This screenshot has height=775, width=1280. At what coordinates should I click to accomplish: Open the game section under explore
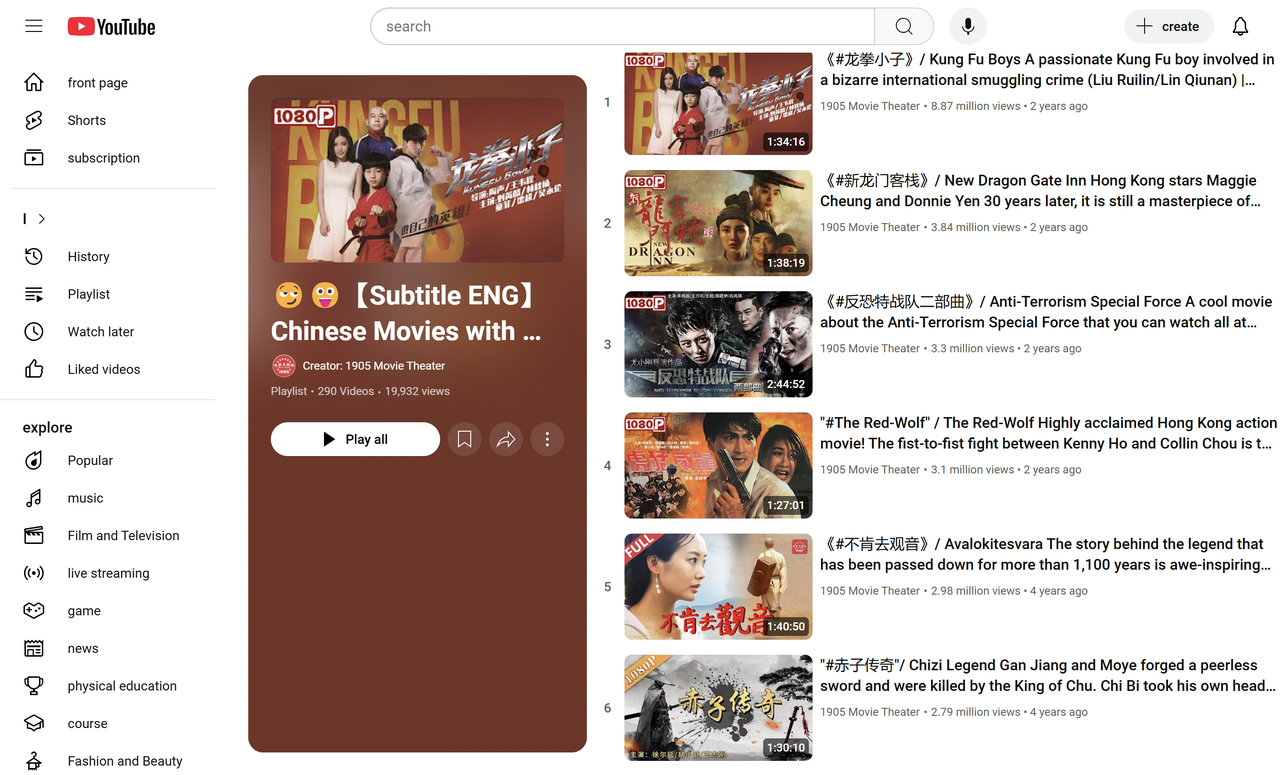tap(84, 610)
